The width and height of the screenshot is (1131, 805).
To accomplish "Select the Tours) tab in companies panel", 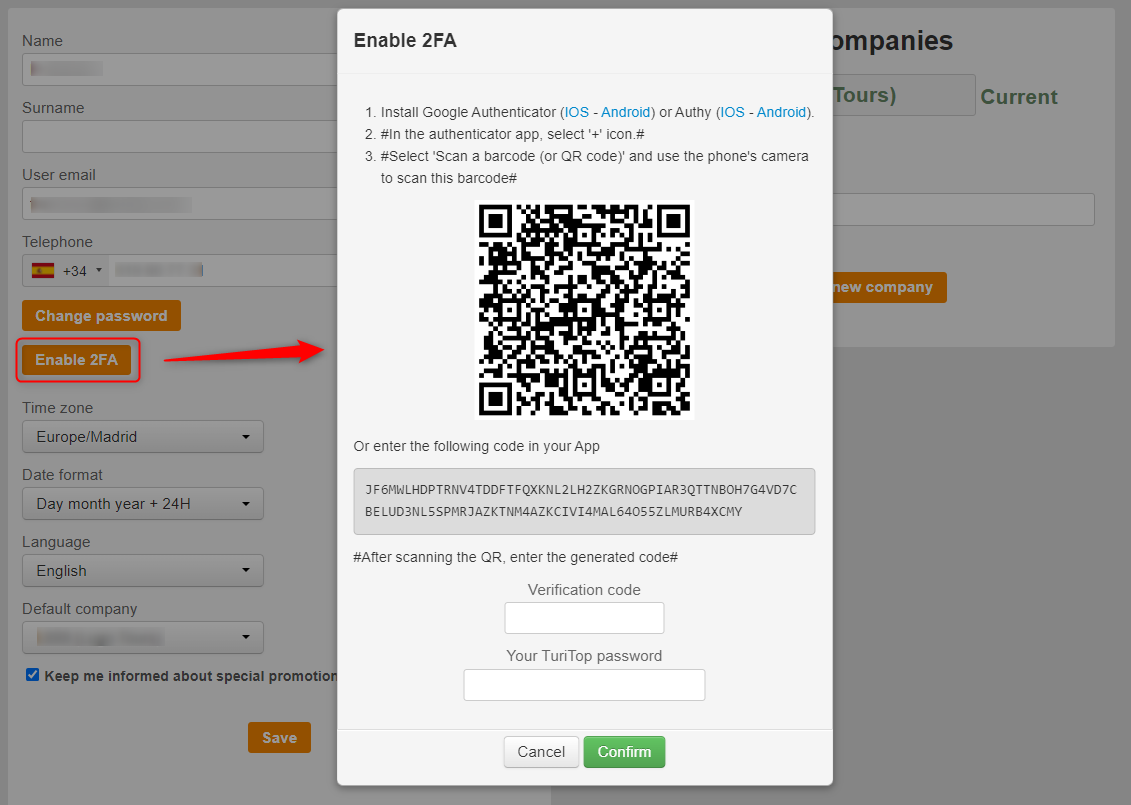I will pyautogui.click(x=903, y=95).
